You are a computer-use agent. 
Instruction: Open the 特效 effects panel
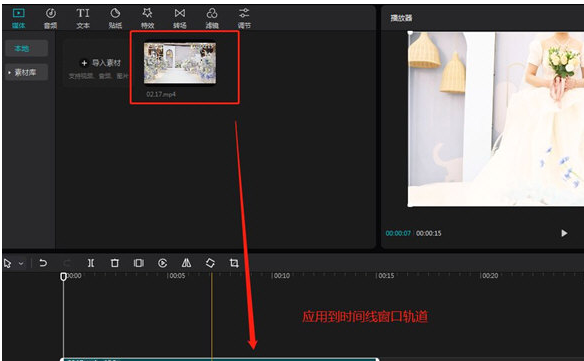147,18
